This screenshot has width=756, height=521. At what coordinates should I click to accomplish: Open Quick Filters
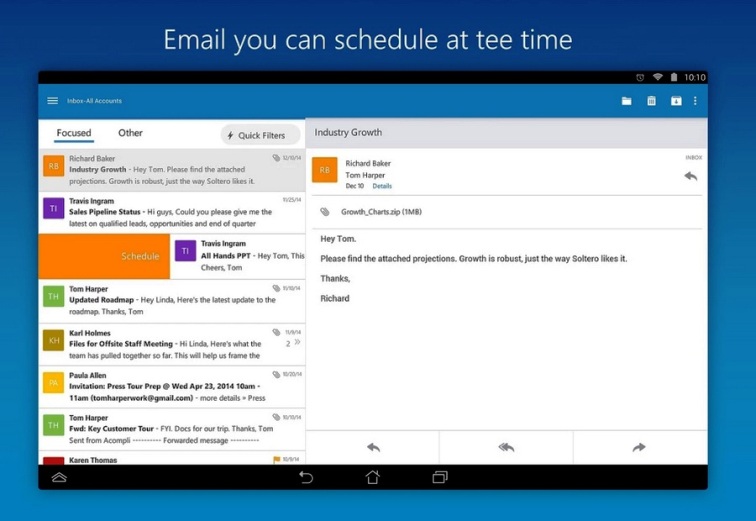coord(260,135)
